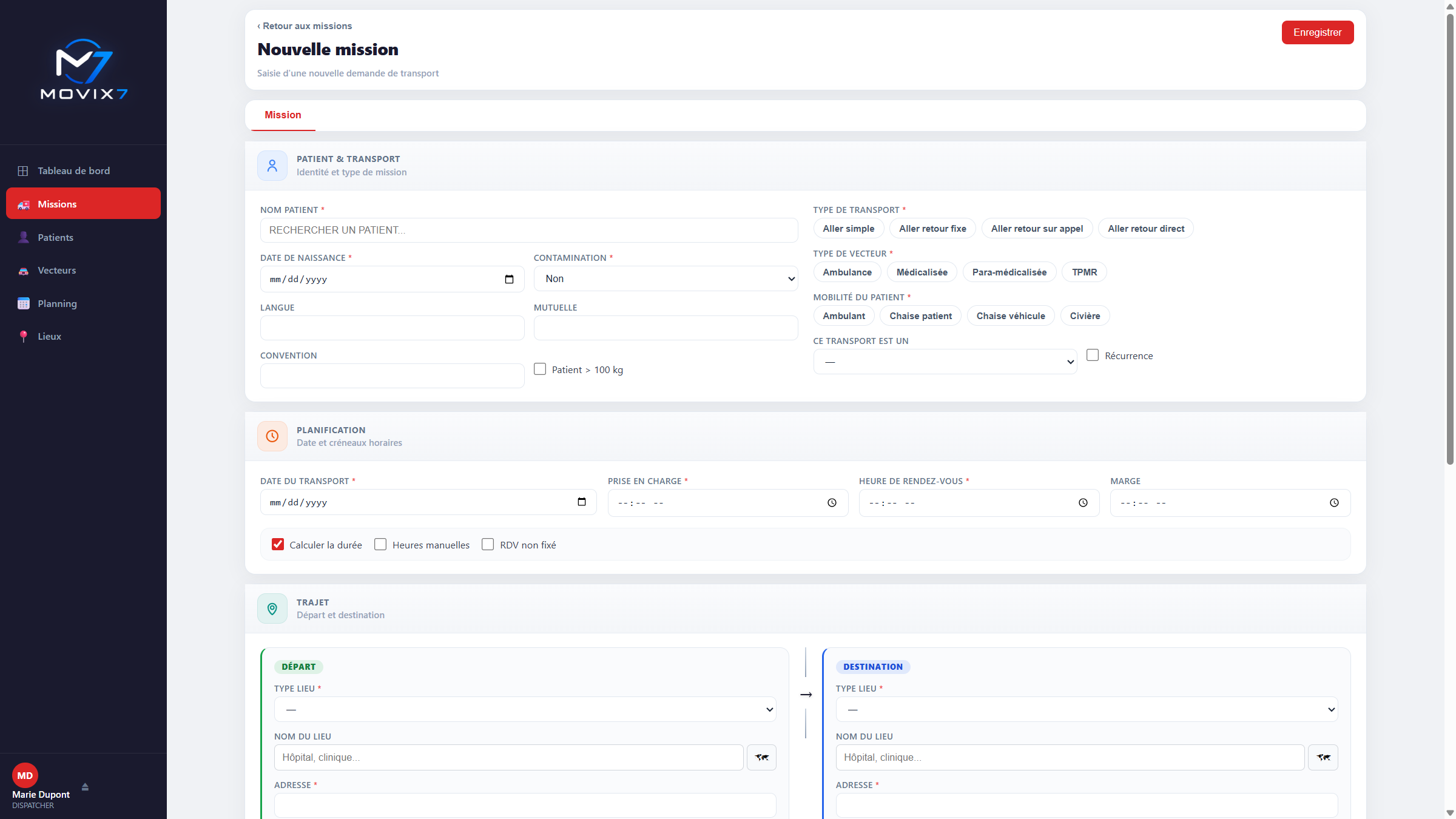Image resolution: width=1456 pixels, height=819 pixels.
Task: Click clock icon in Prise en charge field
Action: click(832, 503)
